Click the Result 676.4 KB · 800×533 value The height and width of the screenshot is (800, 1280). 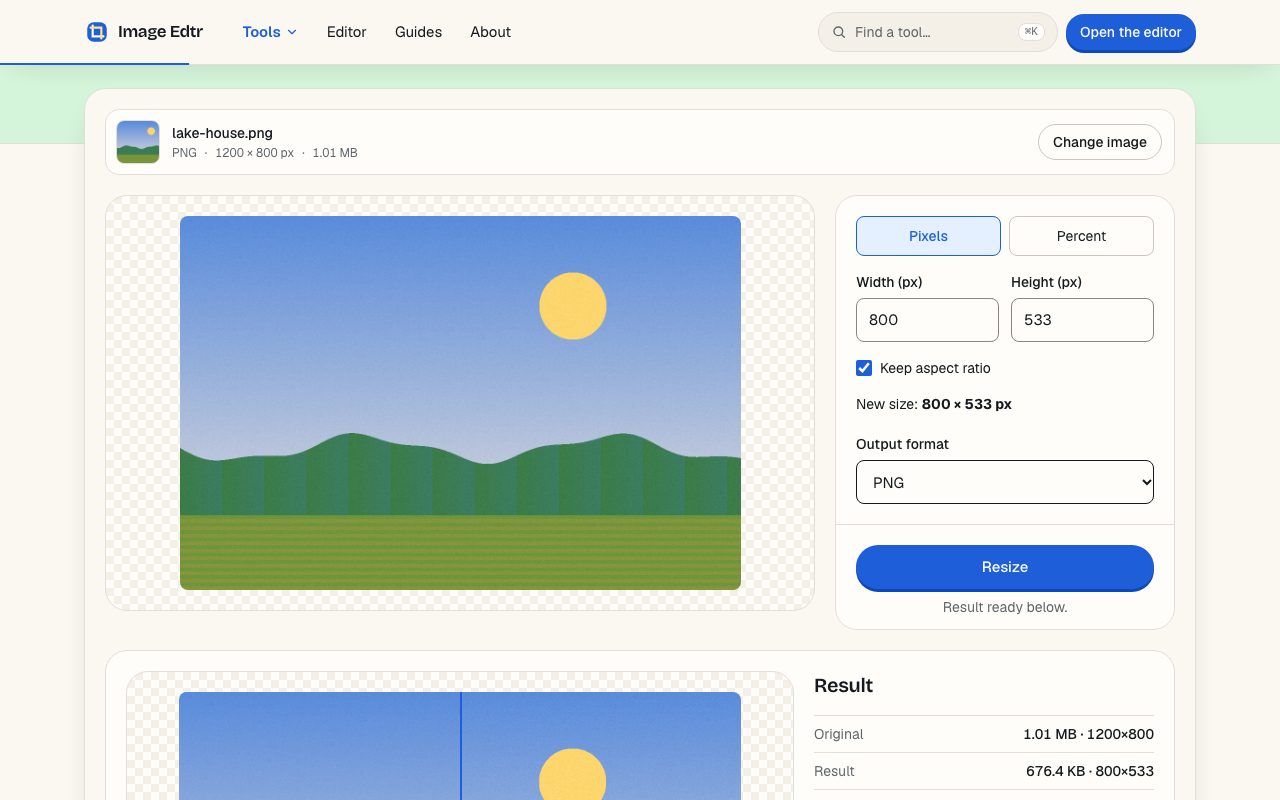pos(1090,771)
